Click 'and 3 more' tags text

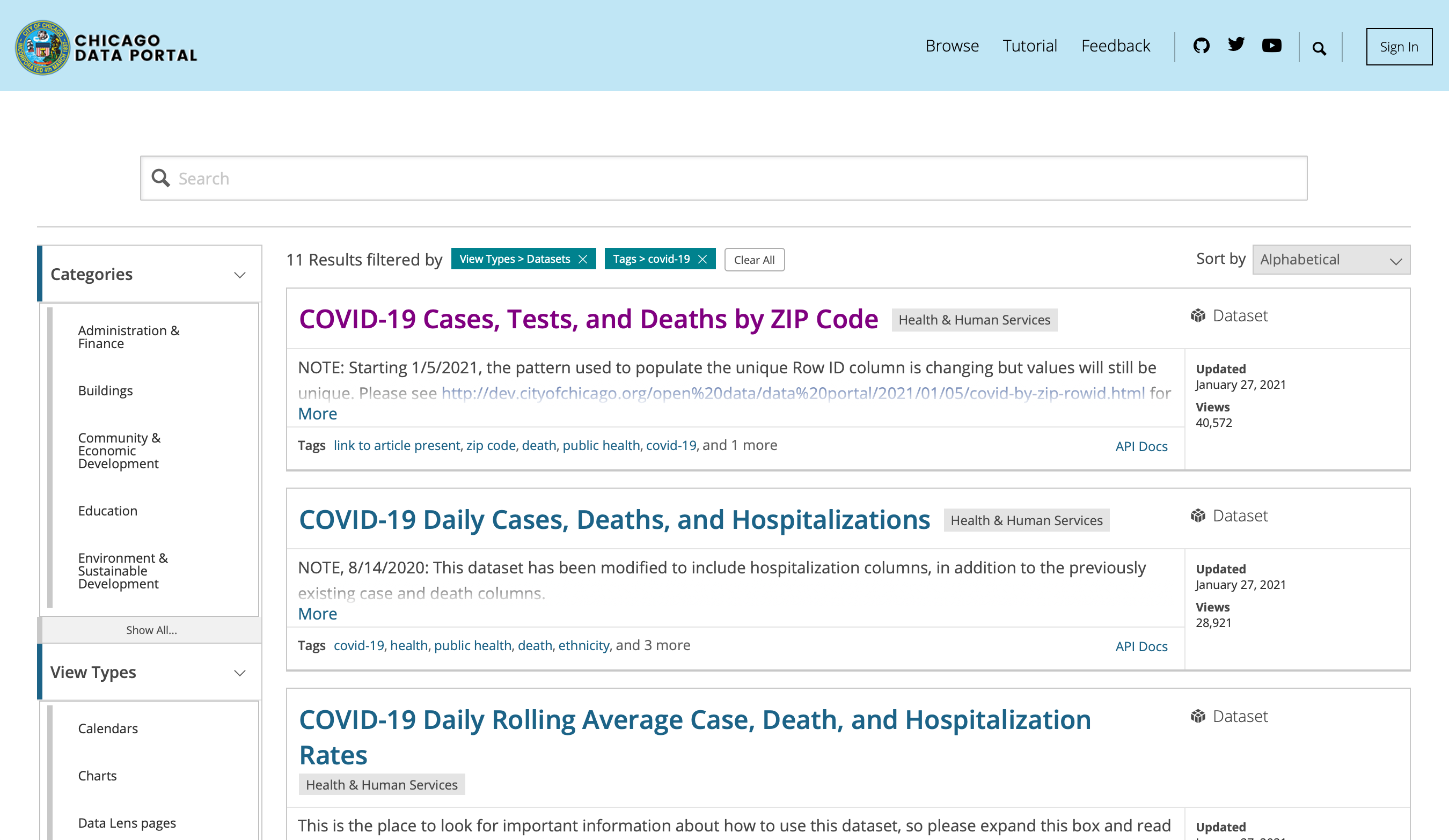pyautogui.click(x=653, y=645)
